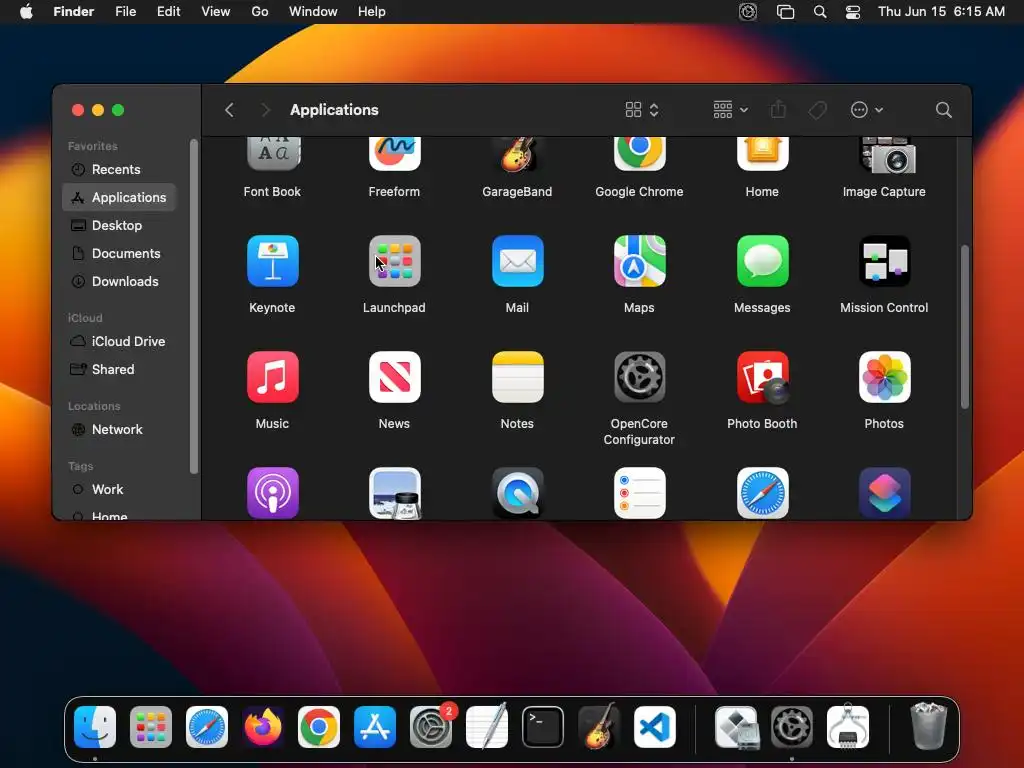1024x768 pixels.
Task: Select the GarageBand icon in Applications window
Action: 517,154
